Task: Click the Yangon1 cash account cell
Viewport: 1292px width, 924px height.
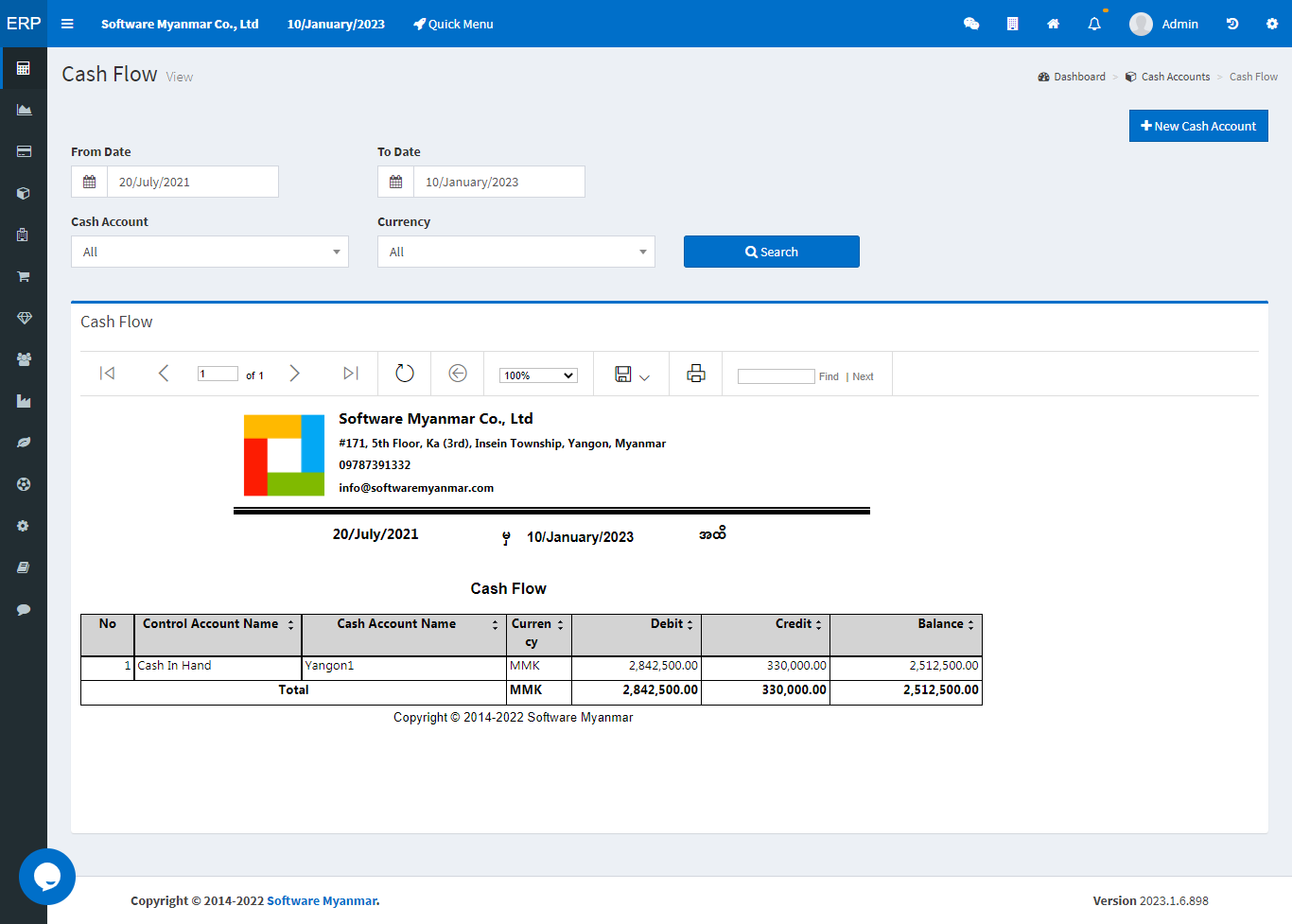Action: coord(404,666)
